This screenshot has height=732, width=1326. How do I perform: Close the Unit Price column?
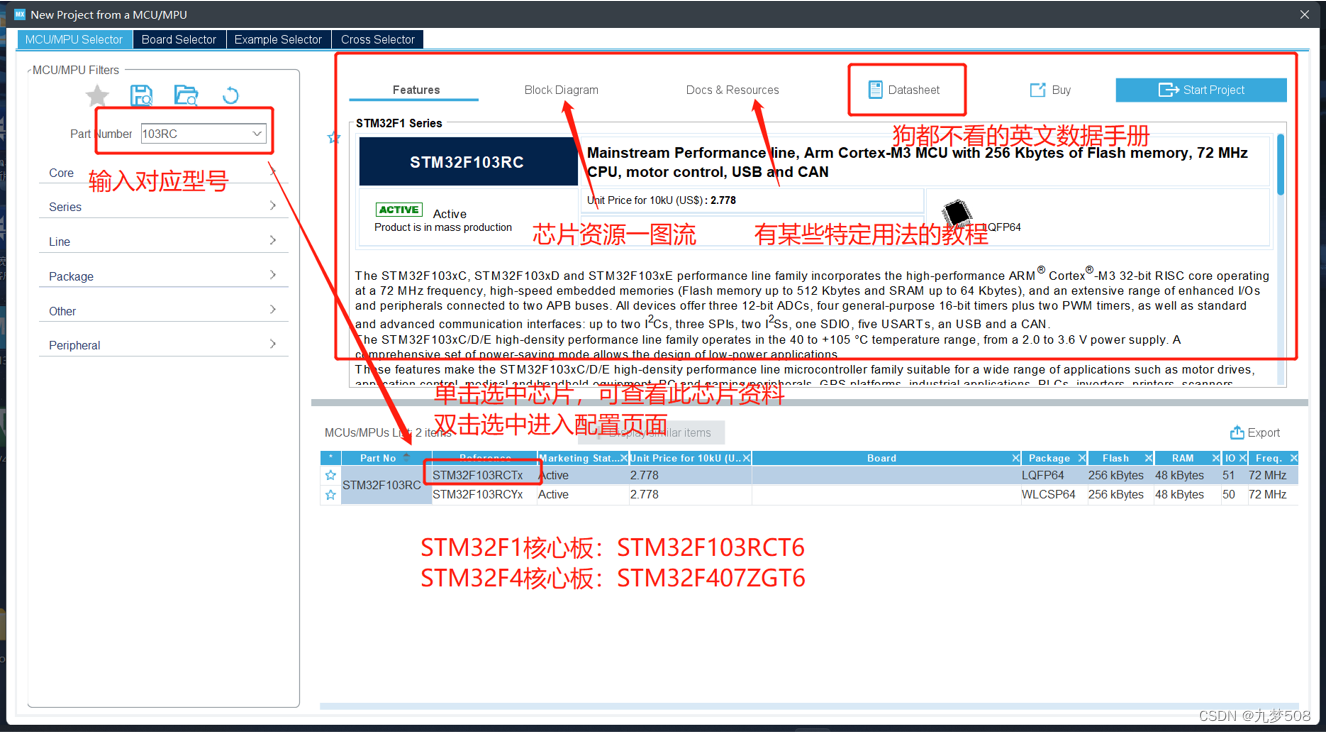[x=746, y=458]
